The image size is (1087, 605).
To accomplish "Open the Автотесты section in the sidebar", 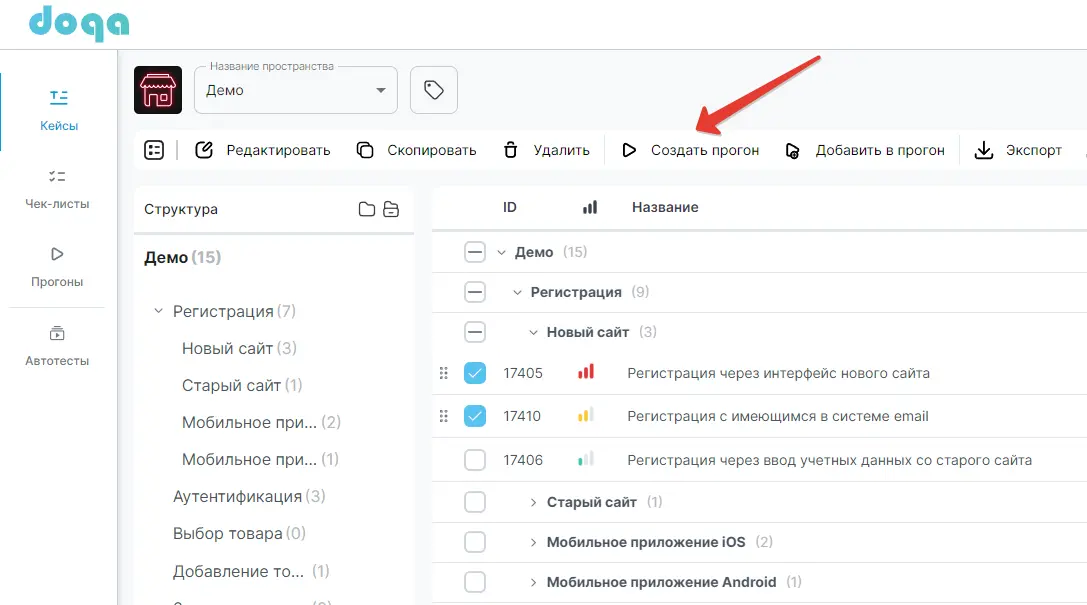I will 57,345.
